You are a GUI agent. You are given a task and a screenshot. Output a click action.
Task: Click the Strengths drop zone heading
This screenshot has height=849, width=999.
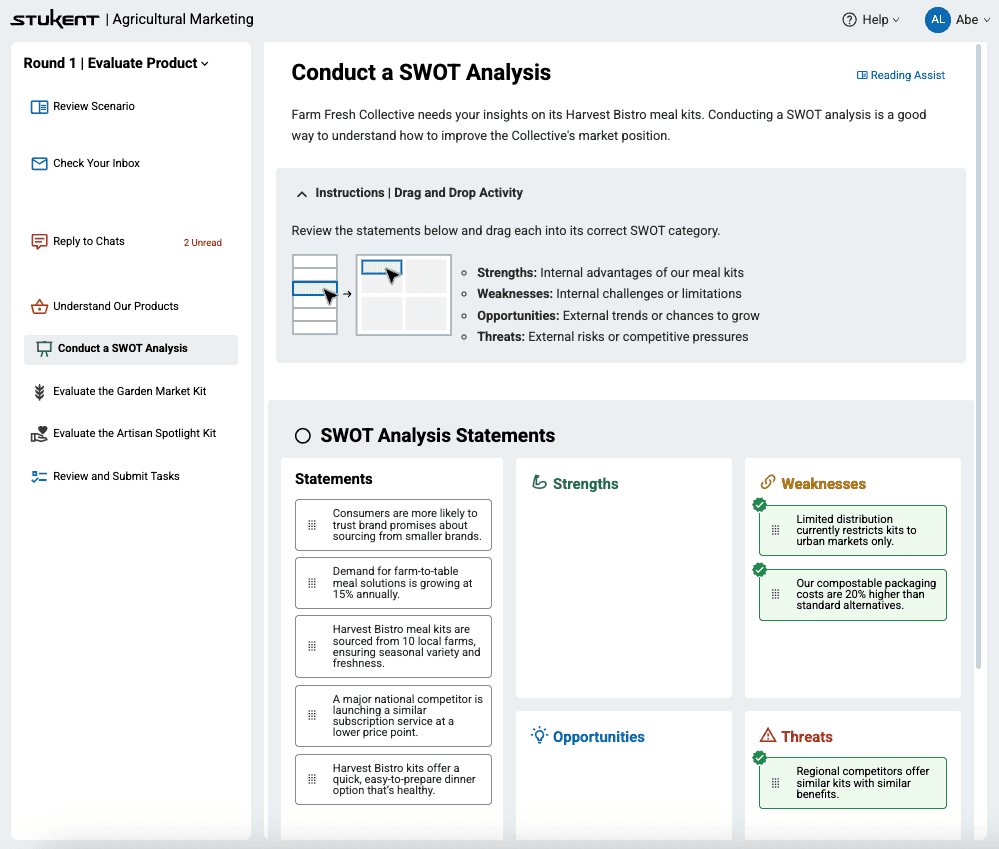(x=585, y=484)
